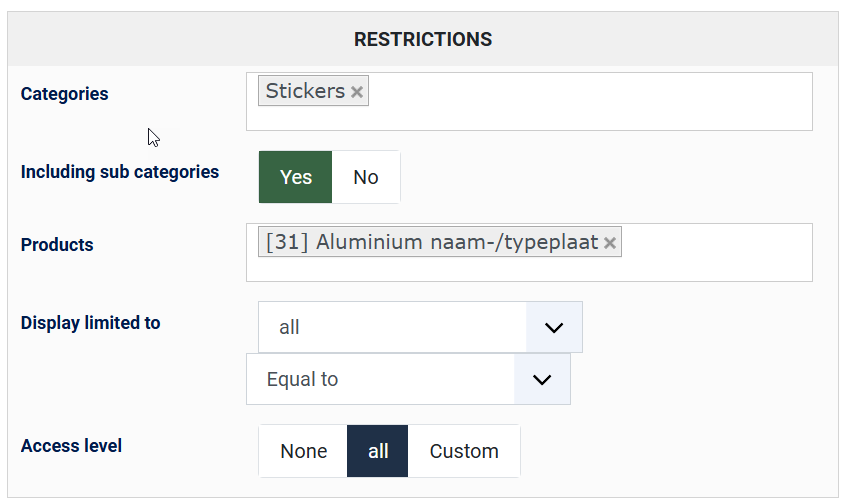Click the 'Including sub categories' label
Image resolution: width=848 pixels, height=498 pixels.
(x=120, y=172)
